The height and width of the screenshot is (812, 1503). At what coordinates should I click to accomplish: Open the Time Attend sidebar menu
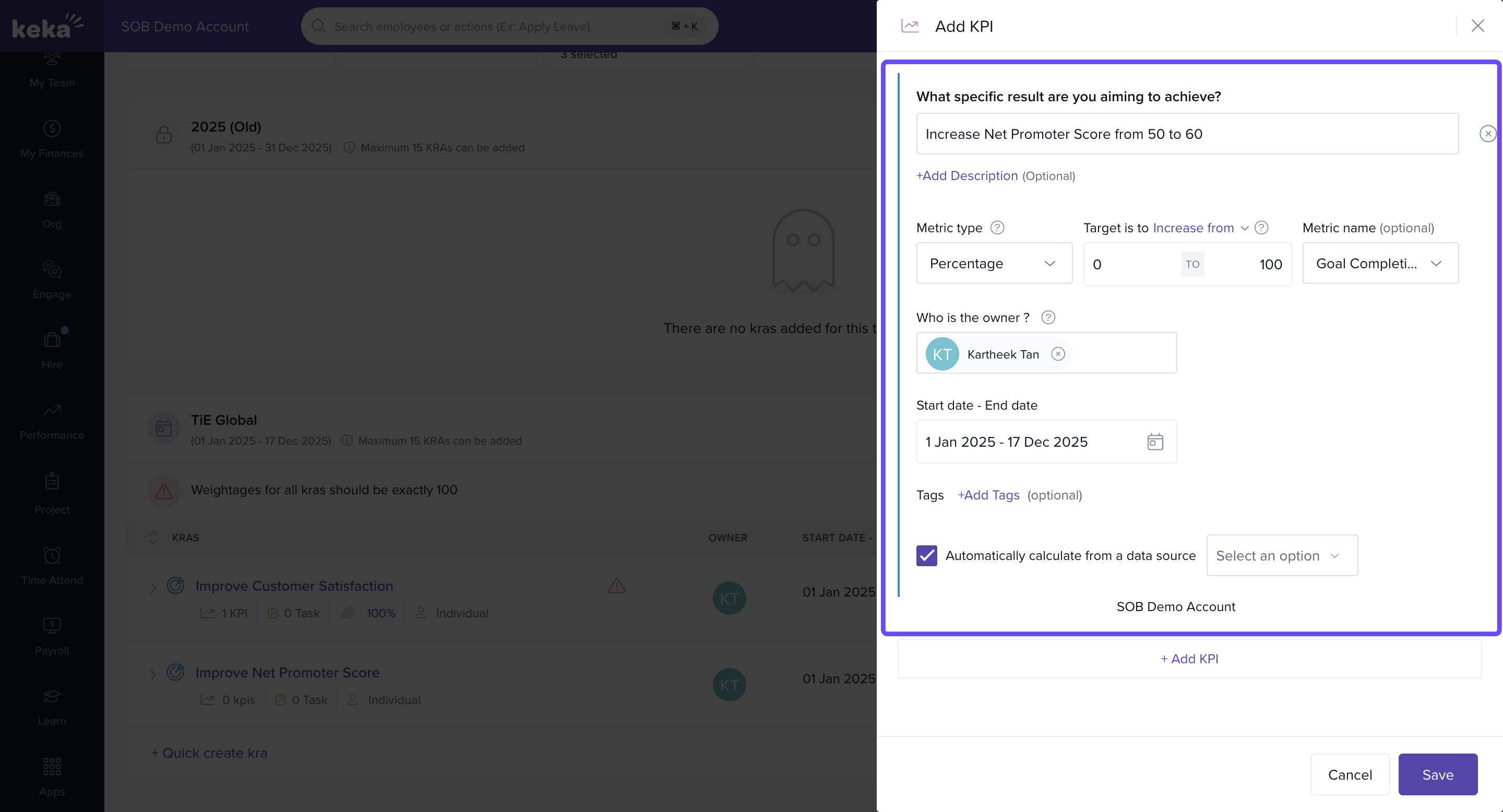coord(52,565)
